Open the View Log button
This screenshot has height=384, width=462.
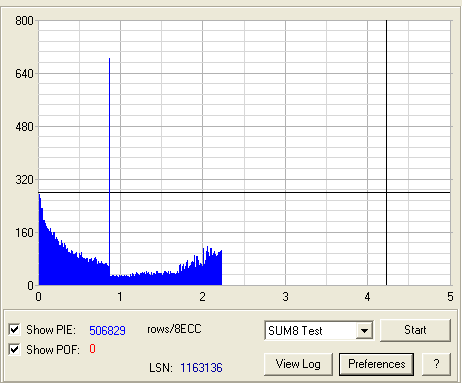[298, 364]
